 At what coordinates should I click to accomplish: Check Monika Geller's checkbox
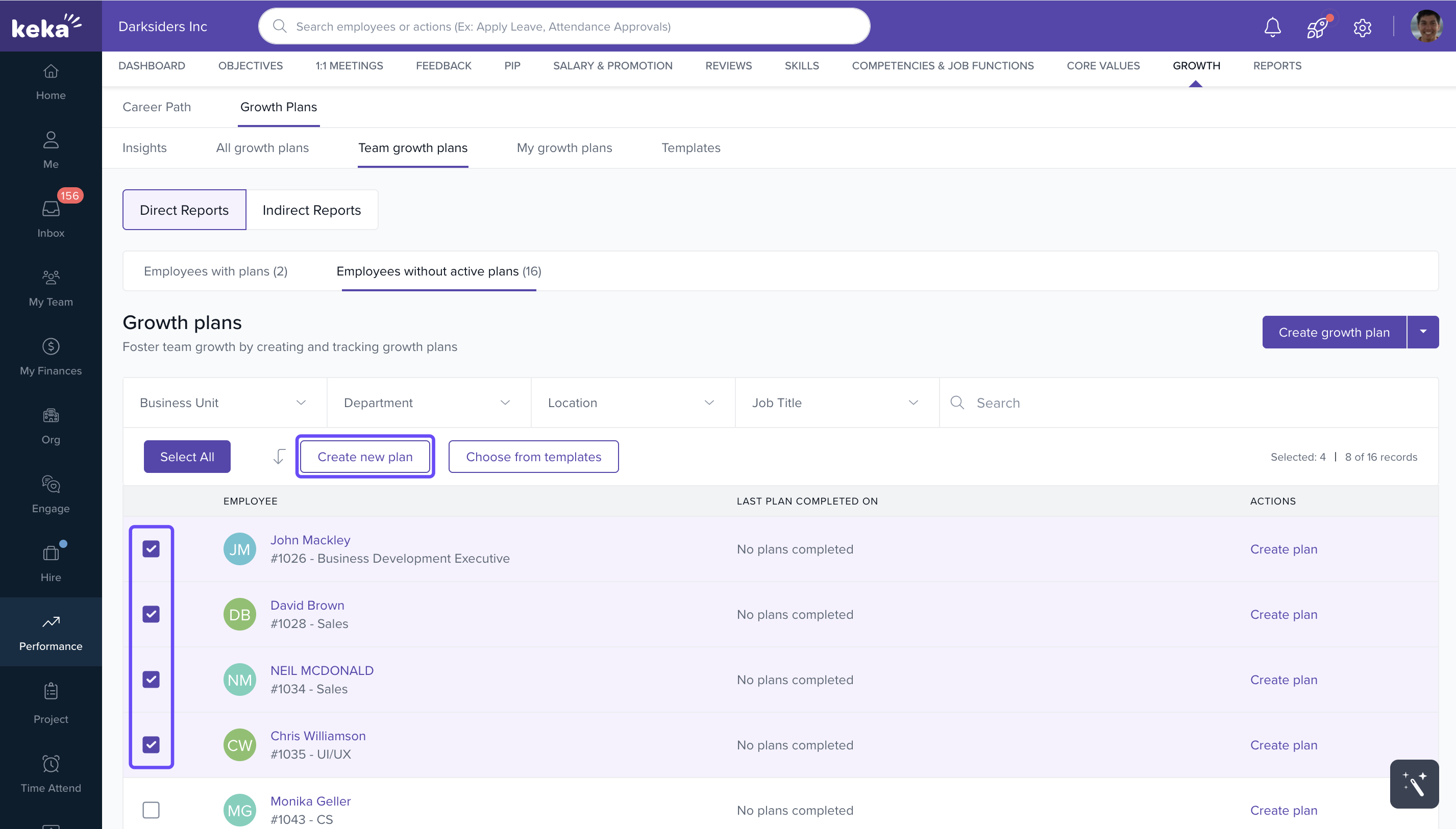(x=151, y=810)
